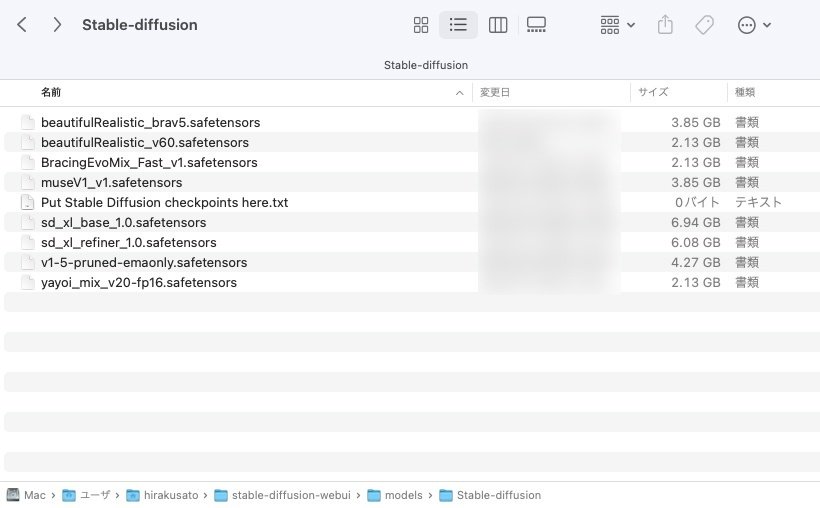
Task: Click the 4.27 GB size value
Action: [x=696, y=263]
